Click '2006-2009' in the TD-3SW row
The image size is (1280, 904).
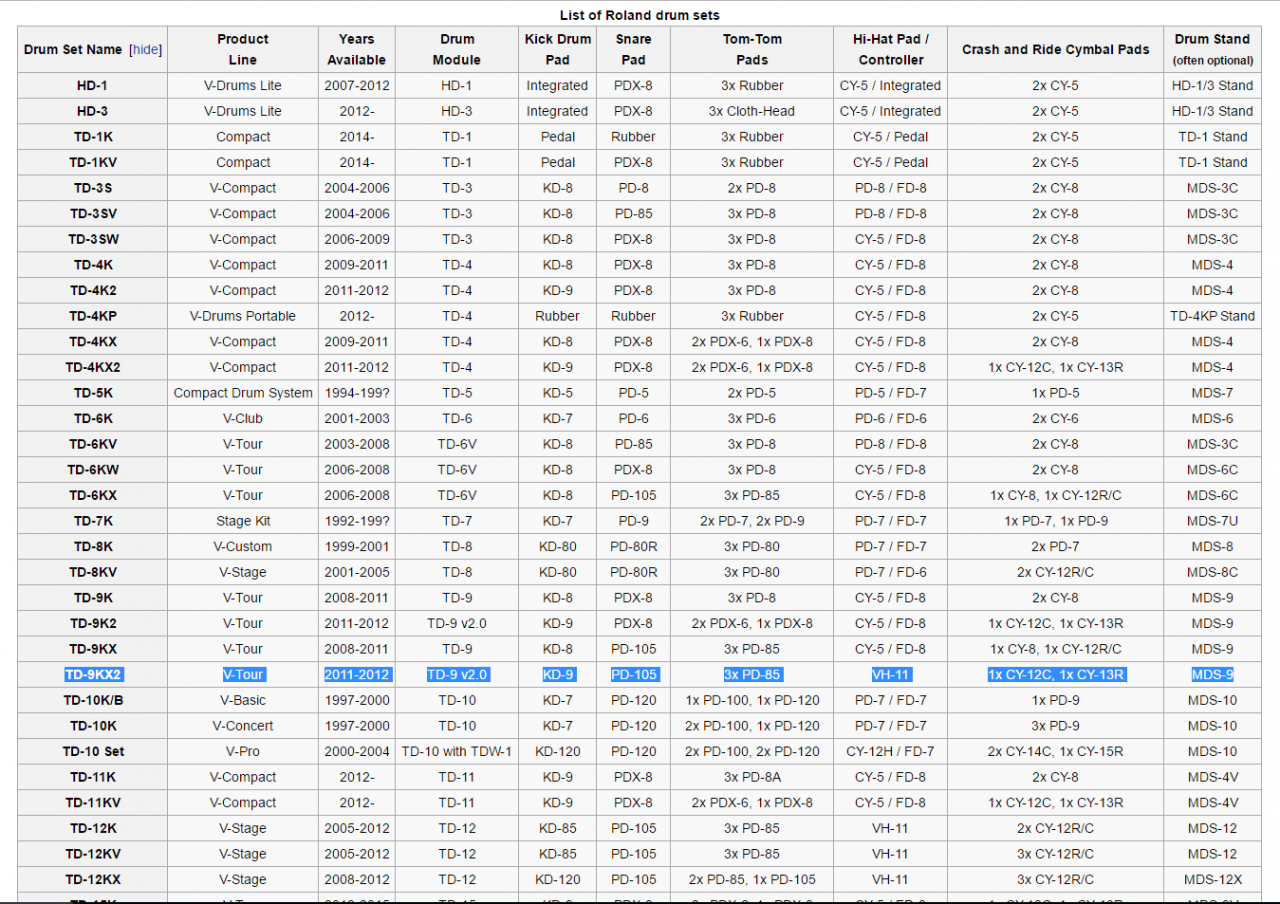(356, 239)
